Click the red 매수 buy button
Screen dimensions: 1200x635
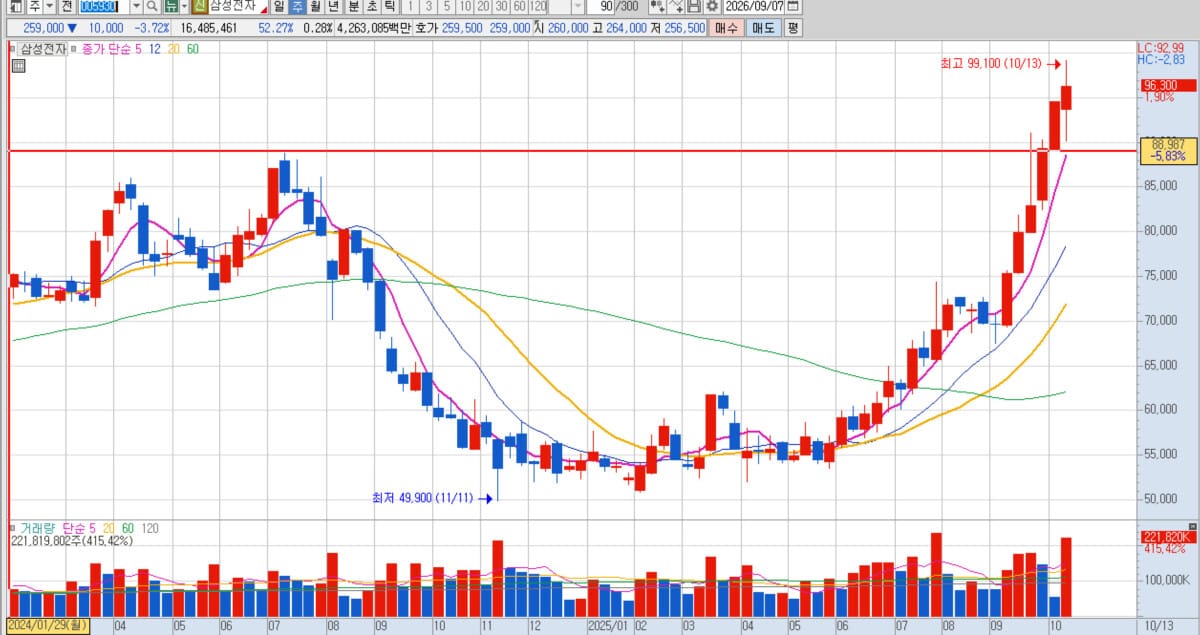pos(726,28)
